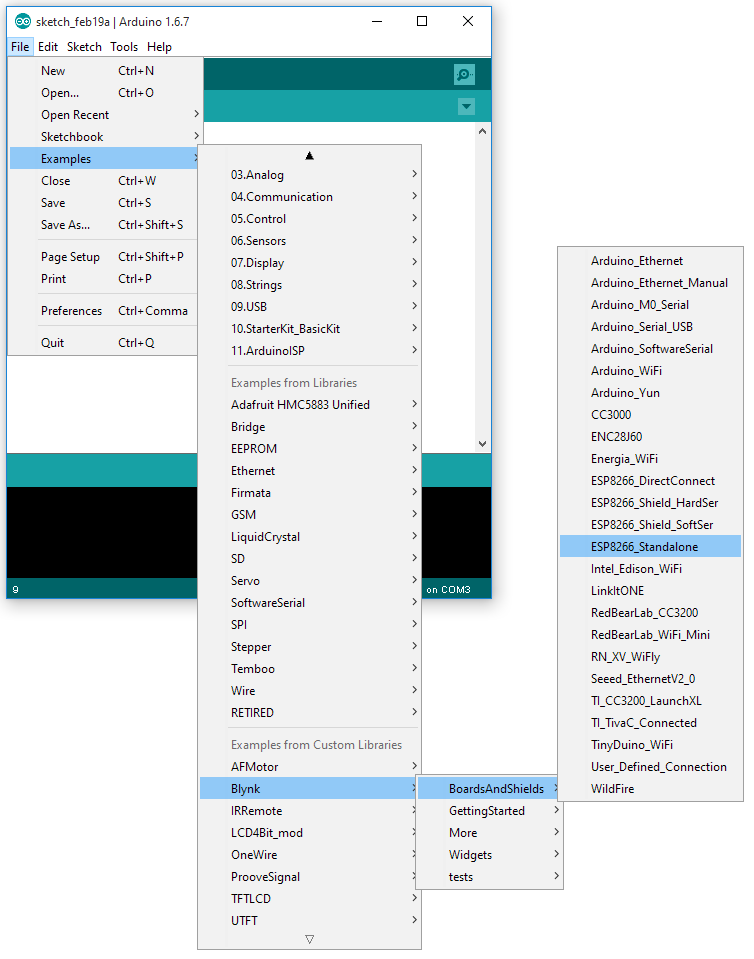The image size is (754, 959).
Task: Open Ethernet library examples
Action: point(309,471)
